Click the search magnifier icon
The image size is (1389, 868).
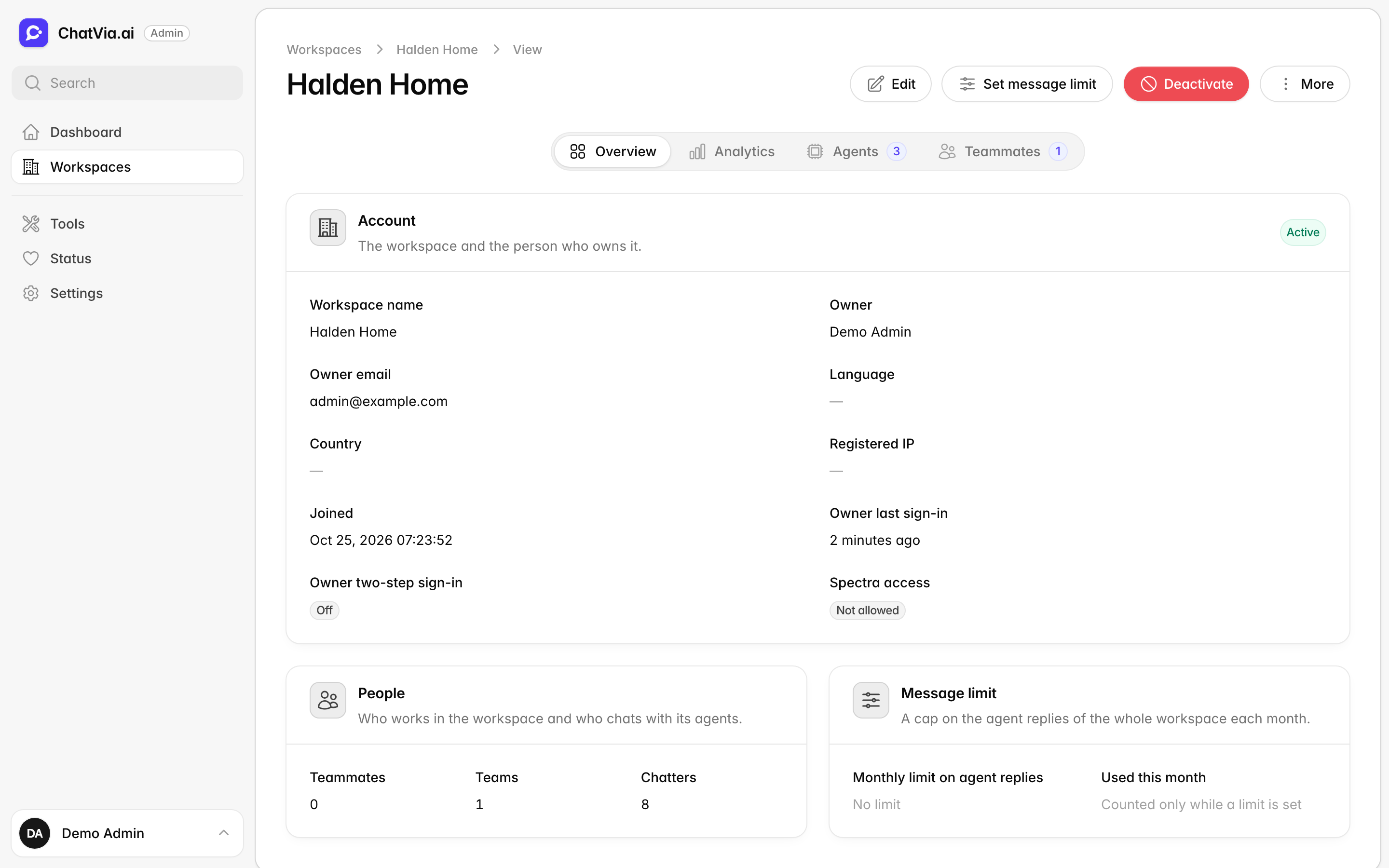[x=33, y=83]
